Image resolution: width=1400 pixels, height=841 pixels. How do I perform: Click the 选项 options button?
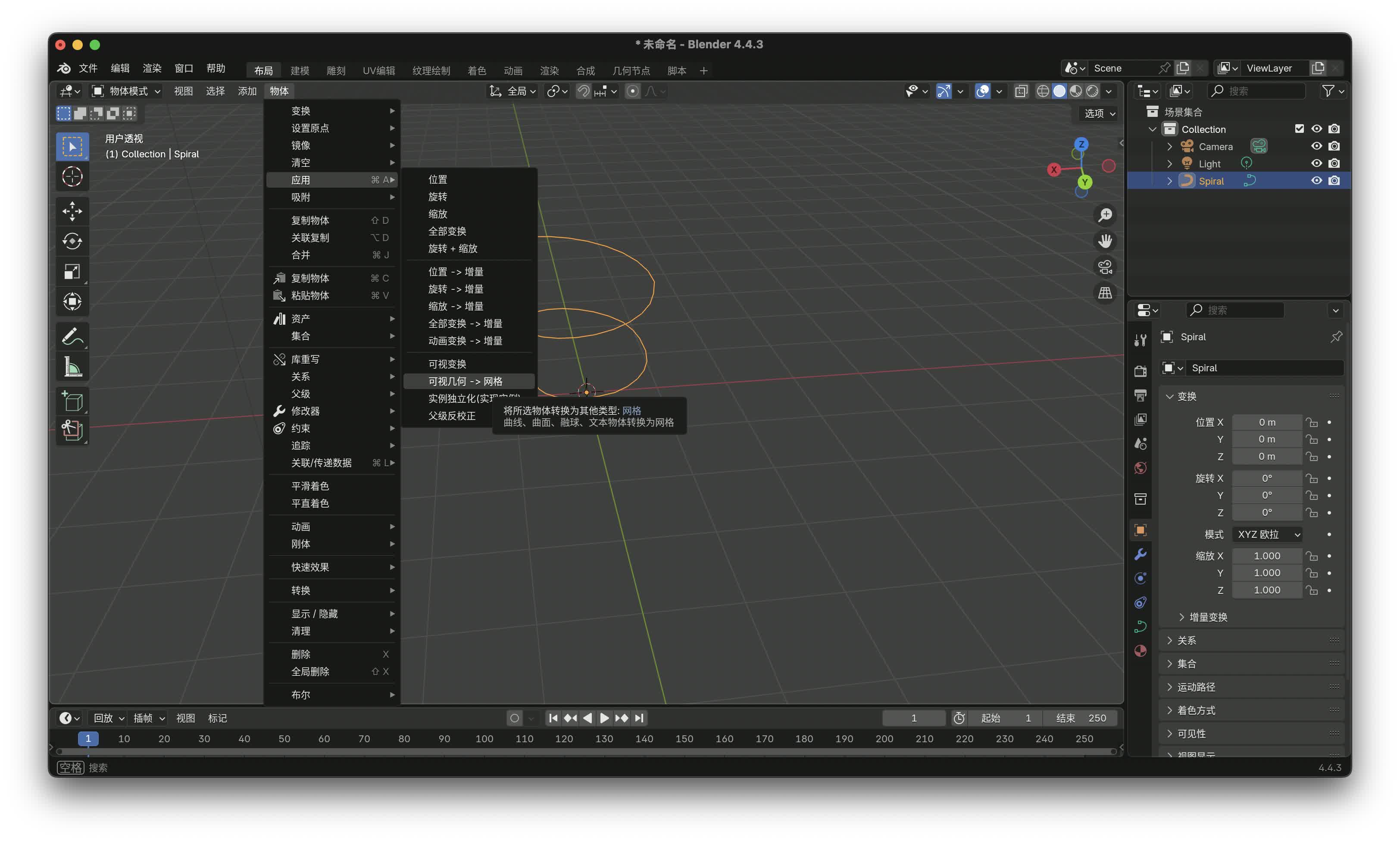click(1099, 113)
